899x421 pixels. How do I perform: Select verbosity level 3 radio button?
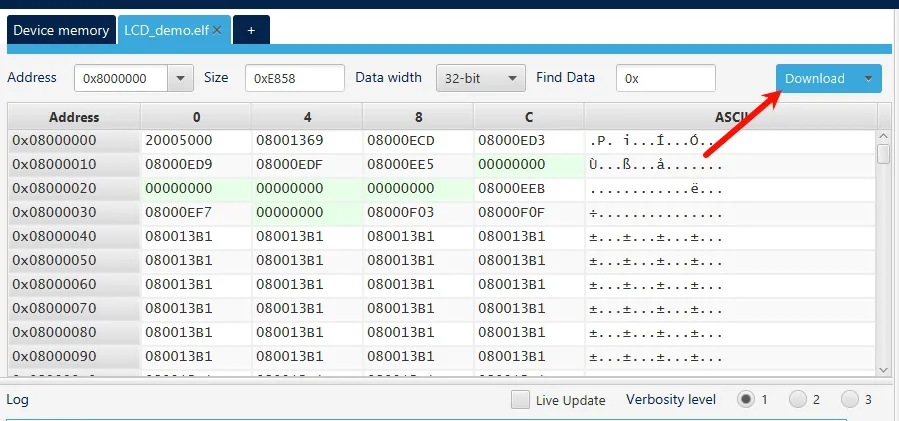[850, 399]
